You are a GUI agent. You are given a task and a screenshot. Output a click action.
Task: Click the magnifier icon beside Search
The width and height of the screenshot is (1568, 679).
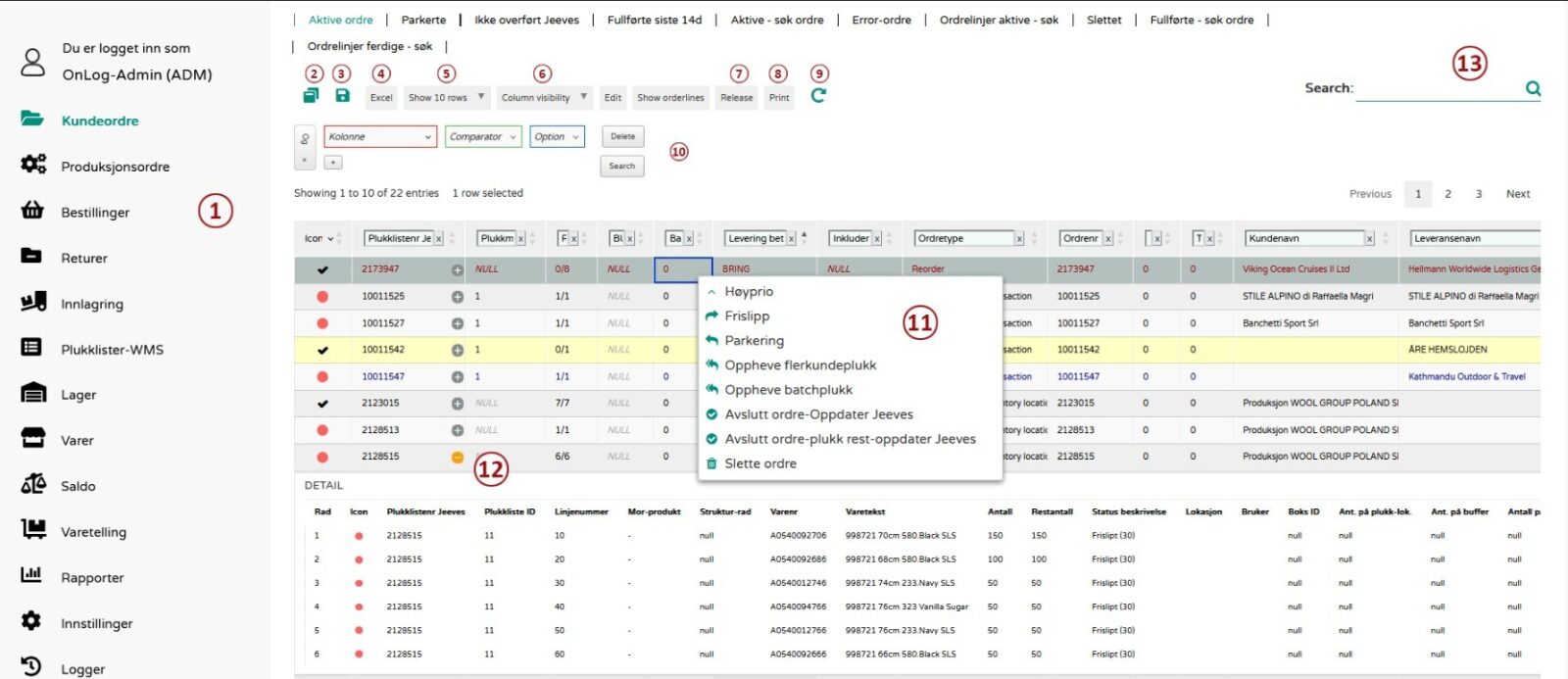coord(1533,88)
